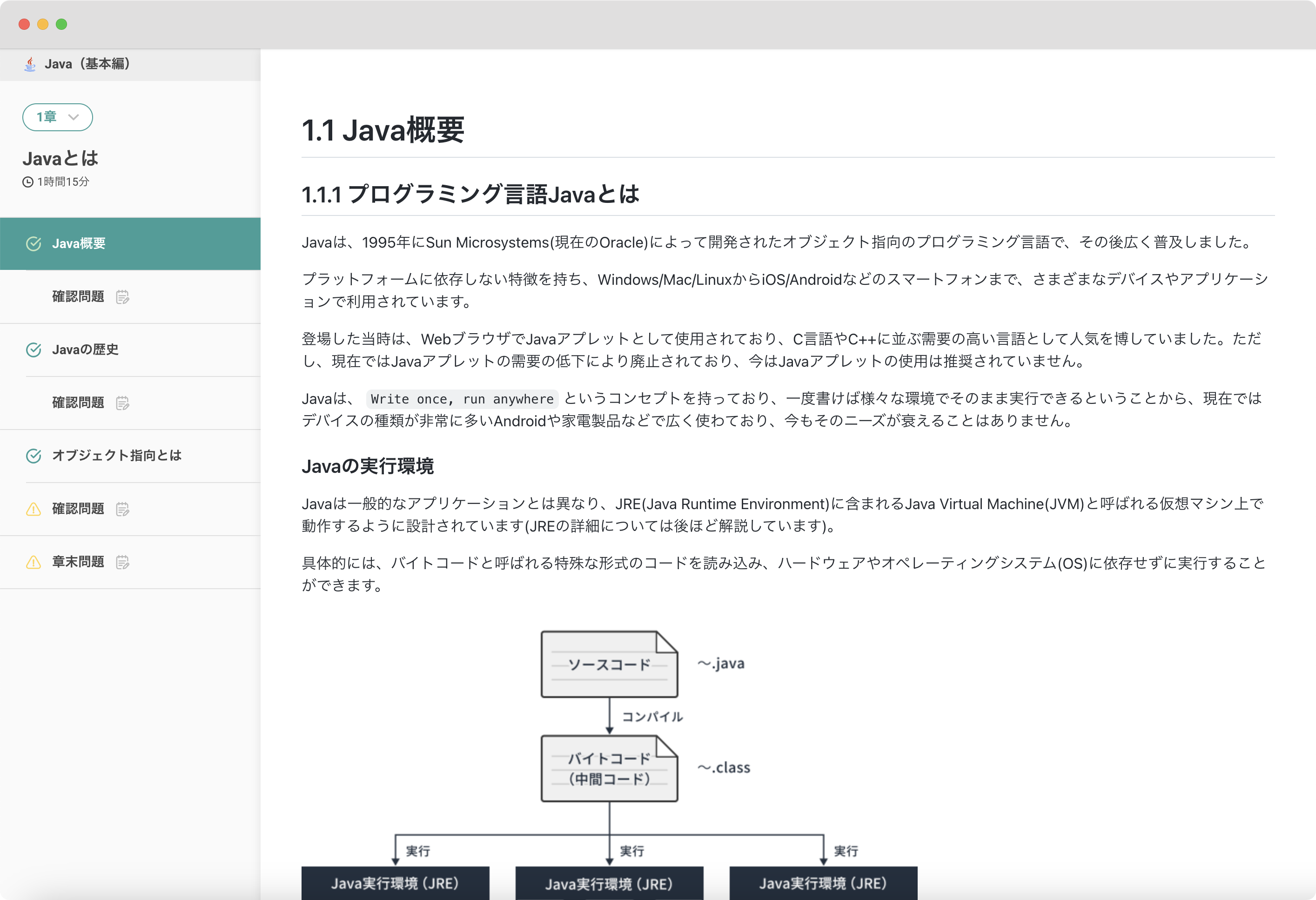Screen dimensions: 1316x900
Task: Click the left Java実行環境 (JRE) box
Action: pos(395,883)
